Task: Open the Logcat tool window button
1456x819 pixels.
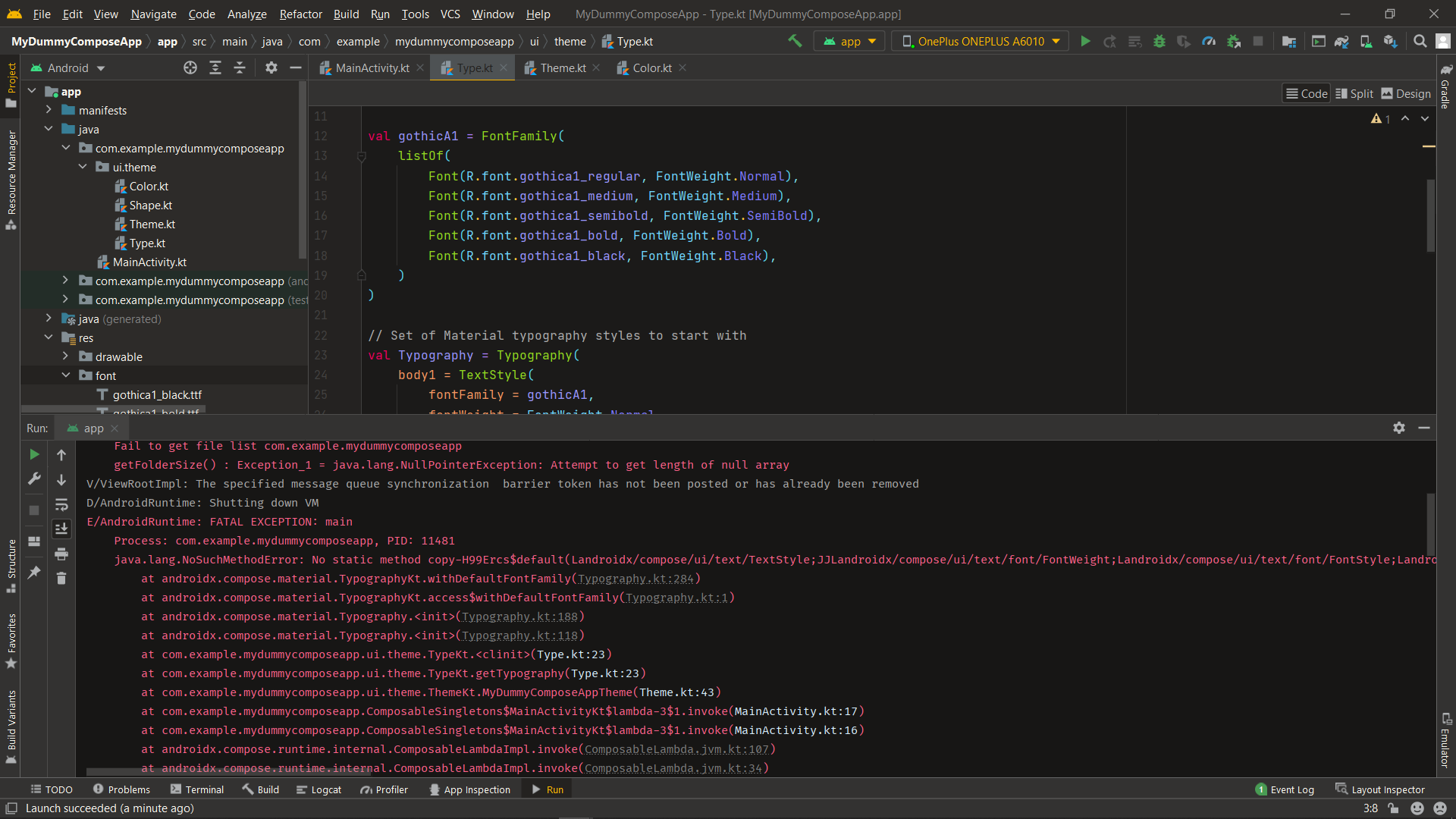Action: pos(318,789)
